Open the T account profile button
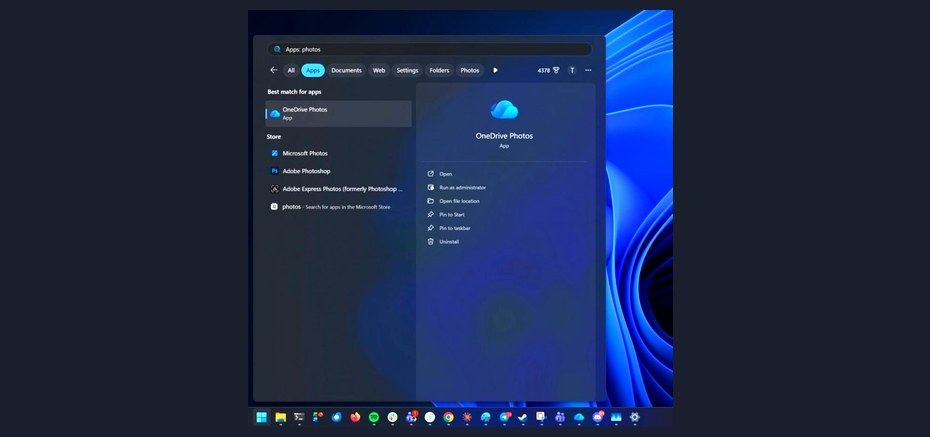Image resolution: width=930 pixels, height=437 pixels. [x=572, y=70]
